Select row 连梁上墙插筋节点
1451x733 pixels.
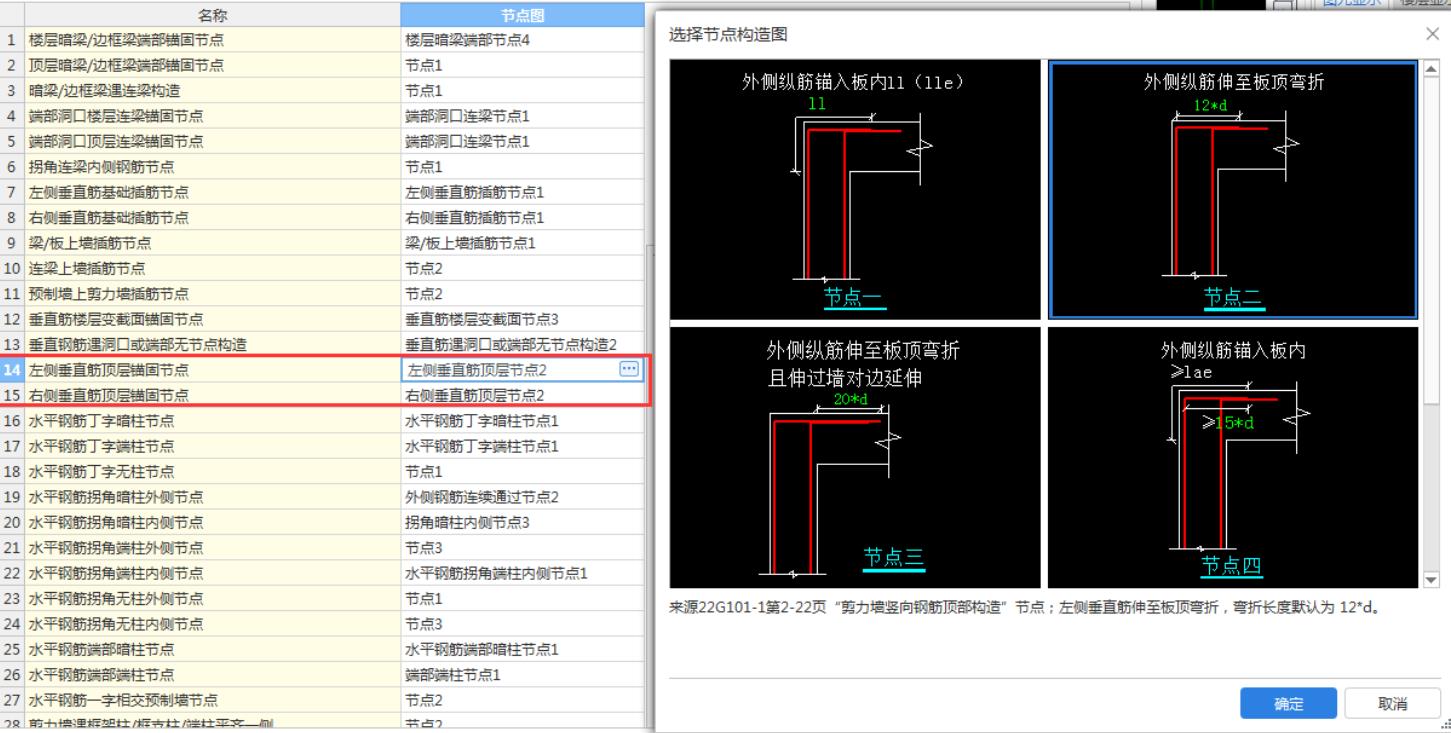pos(212,268)
